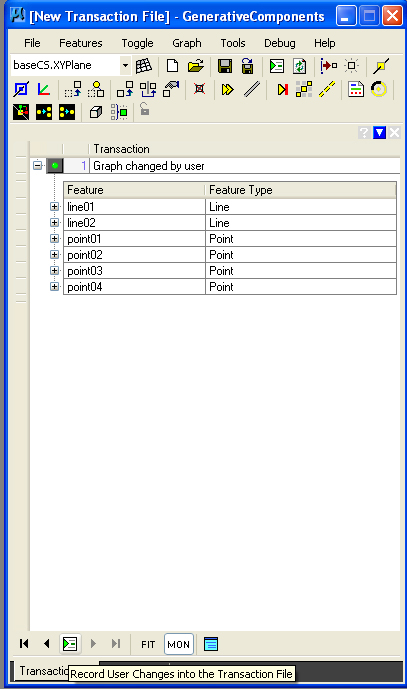407x689 pixels.
Task: Save using the floppy disk icon
Action: 225,66
